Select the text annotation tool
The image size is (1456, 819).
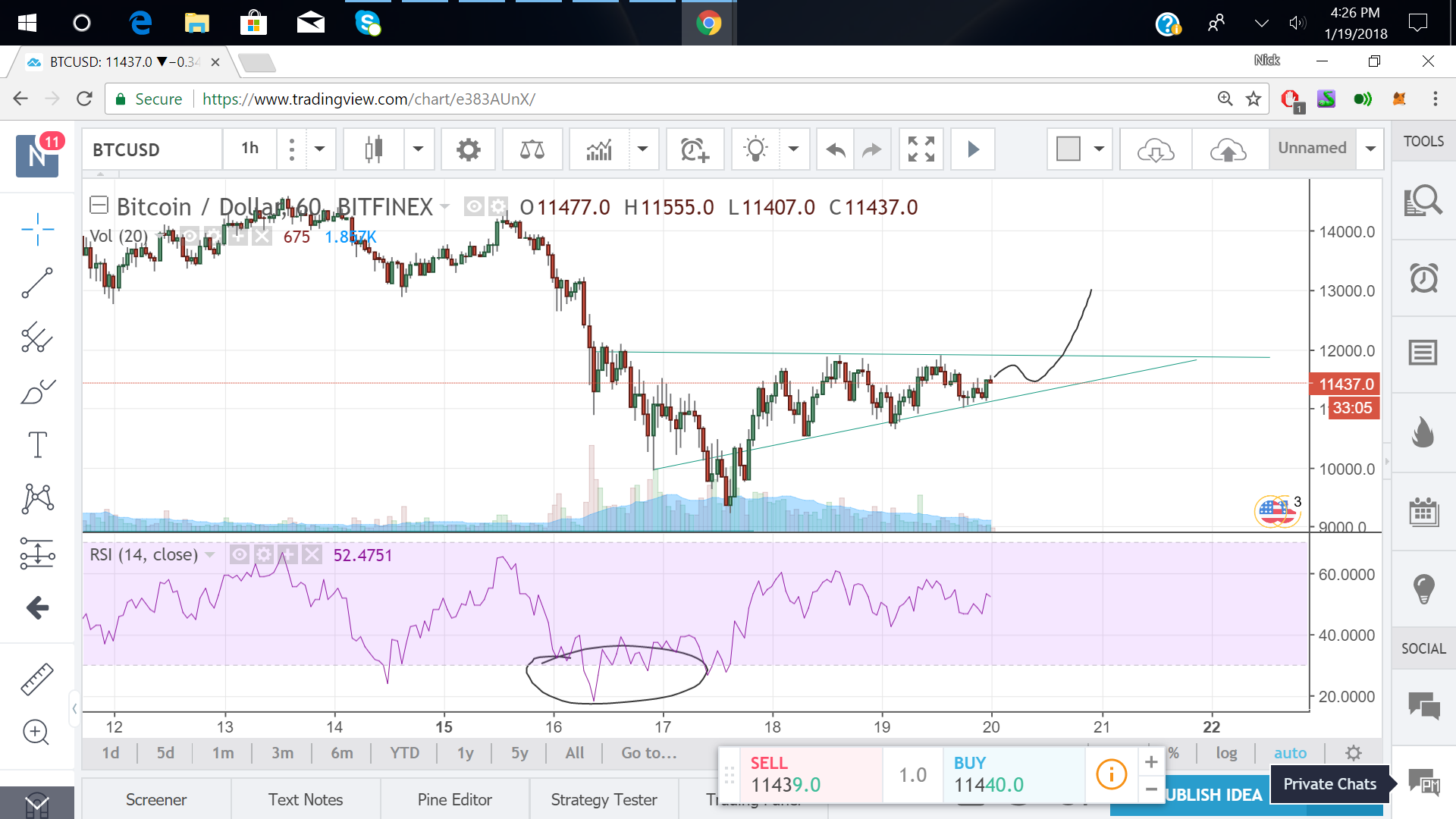37,444
